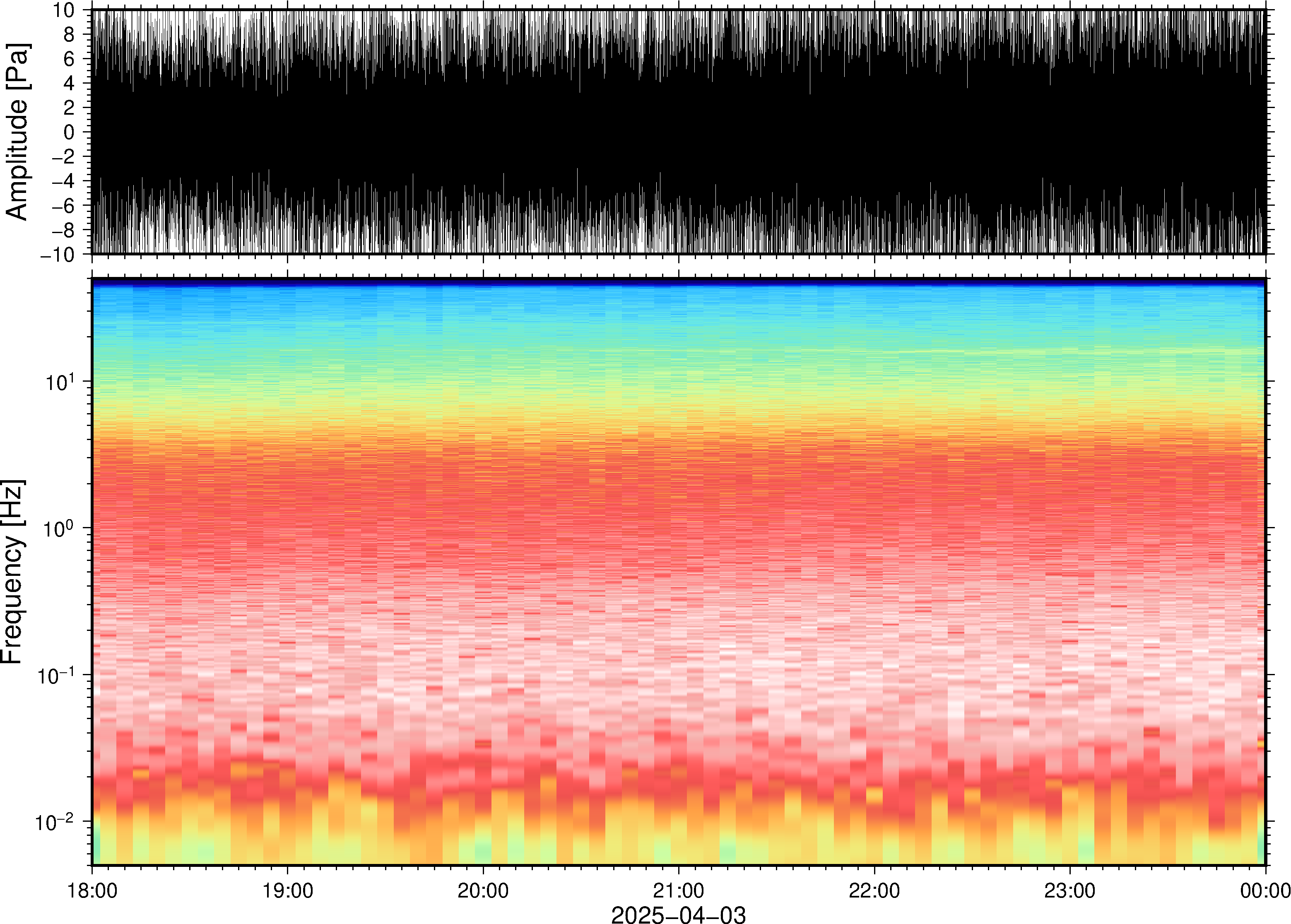The height and width of the screenshot is (924, 1291).
Task: Click the frequency tick label 10⁻¹
Action: 56,675
